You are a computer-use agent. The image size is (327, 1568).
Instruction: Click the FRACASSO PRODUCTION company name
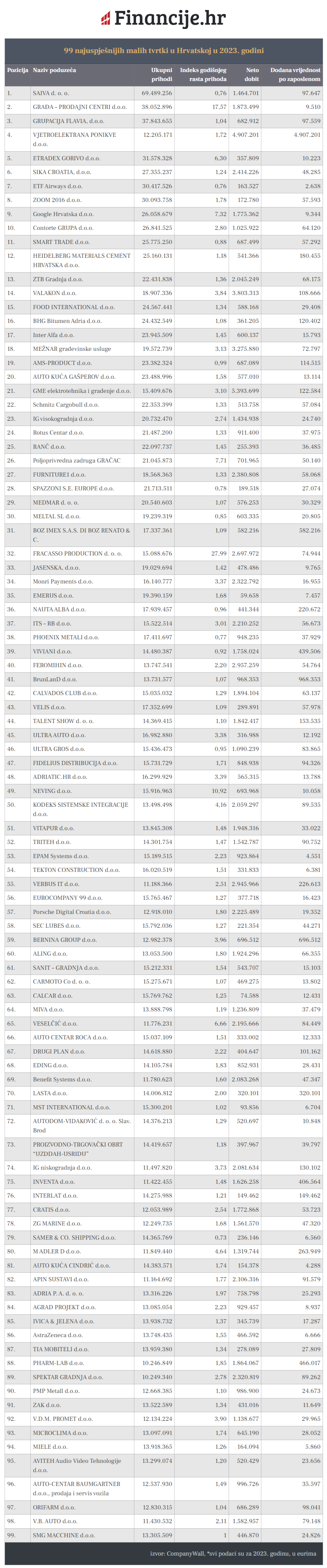[77, 553]
